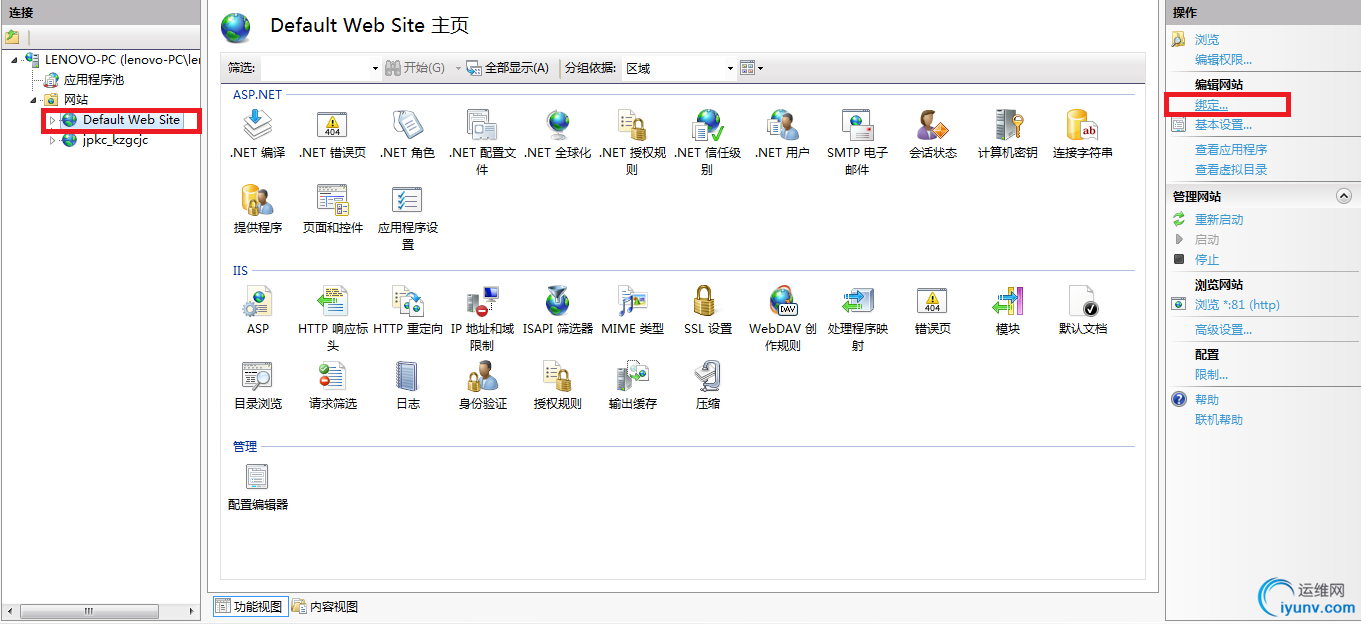Switch to 功能视图 tab
This screenshot has width=1361, height=624.
click(250, 606)
